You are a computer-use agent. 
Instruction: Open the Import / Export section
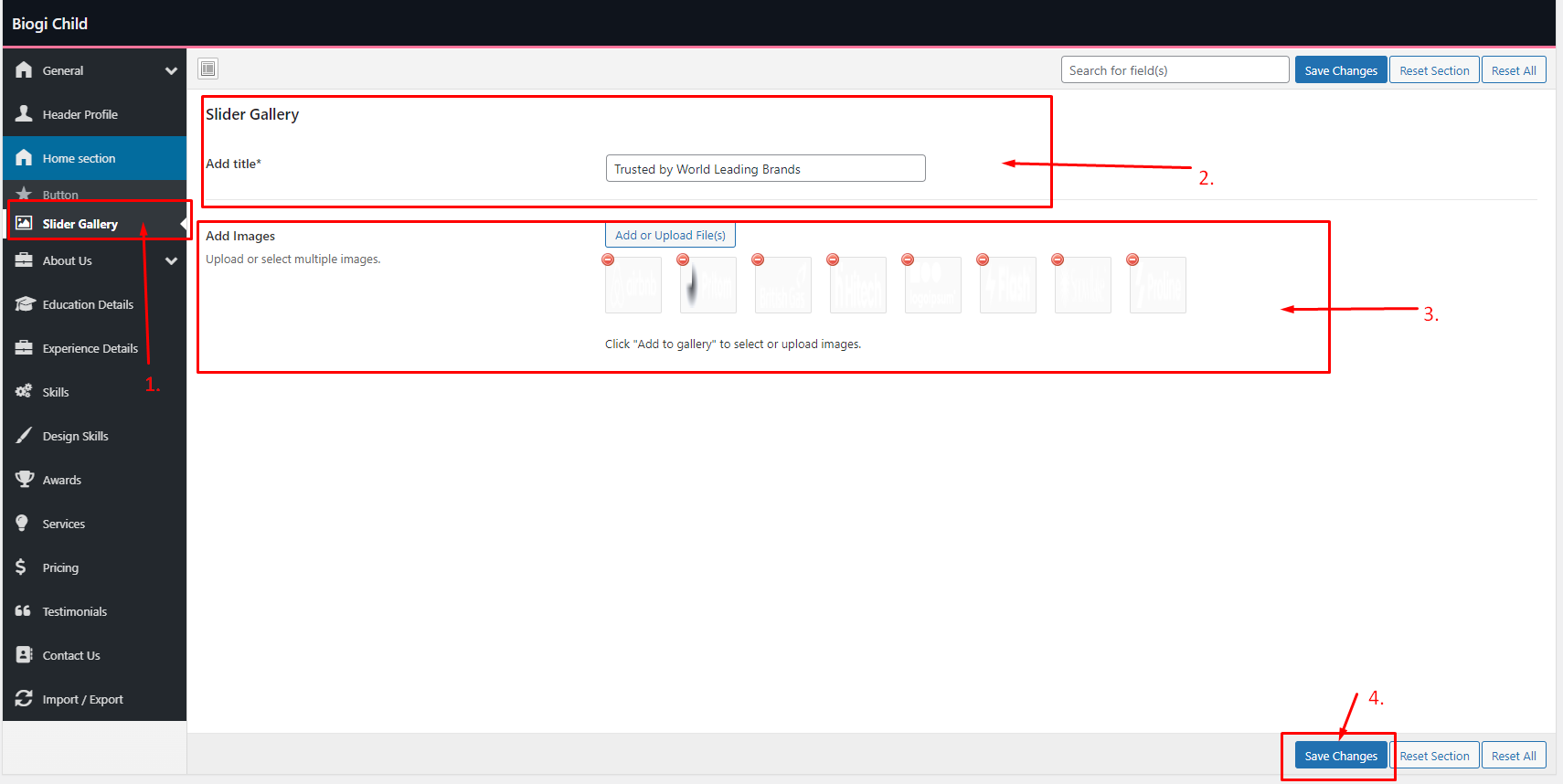click(95, 699)
